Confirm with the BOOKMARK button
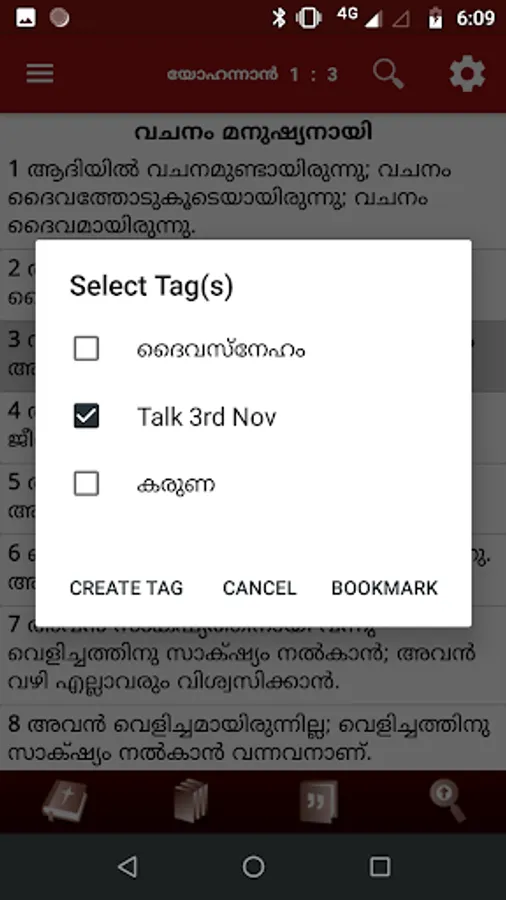Viewport: 506px width, 900px height. (384, 588)
